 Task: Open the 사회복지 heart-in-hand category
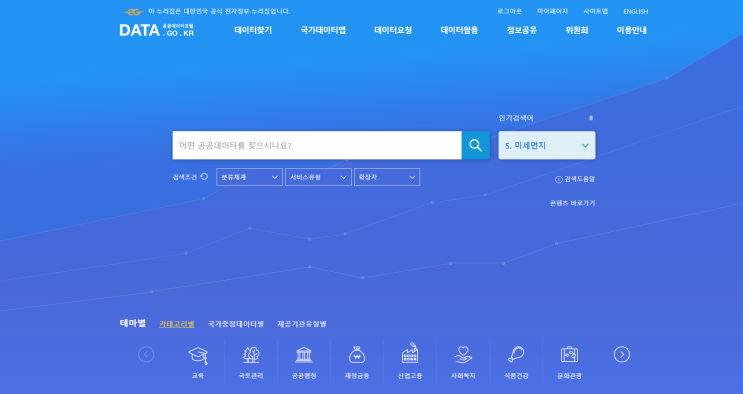463,362
